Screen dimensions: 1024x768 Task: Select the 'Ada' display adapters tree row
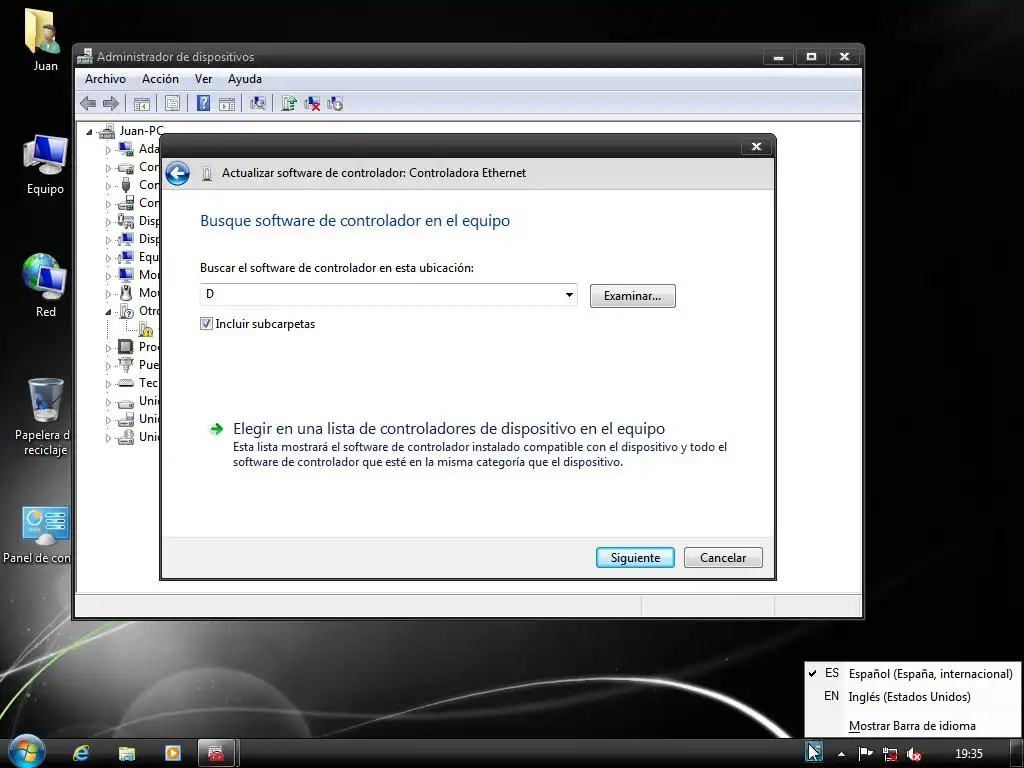tap(138, 149)
